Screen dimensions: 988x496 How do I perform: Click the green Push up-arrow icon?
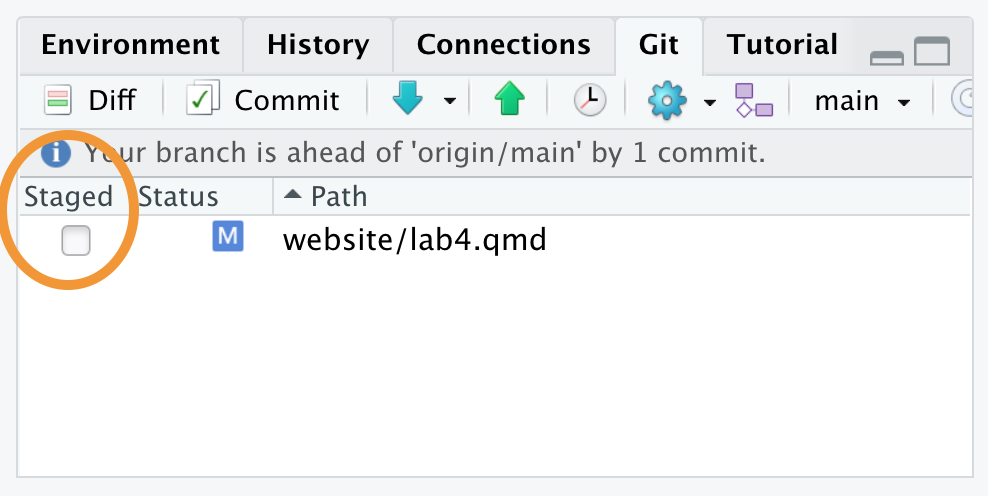coord(509,100)
